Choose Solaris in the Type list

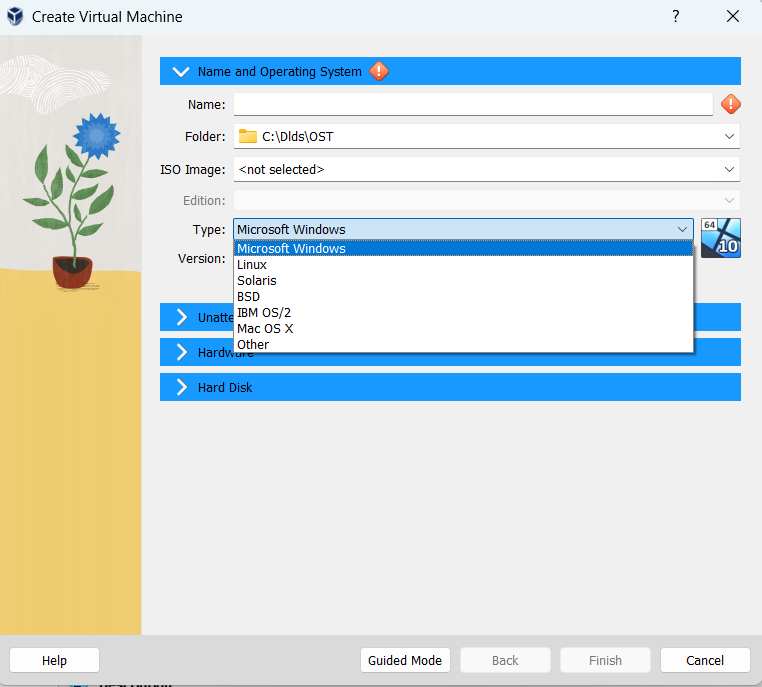pos(464,281)
